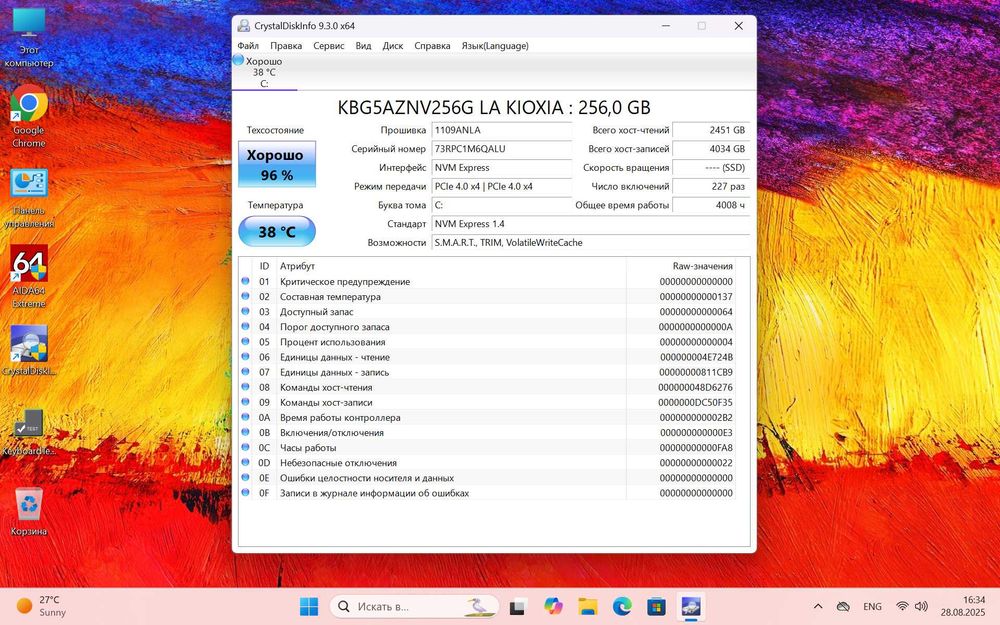Expand the hidden system tray icons chevron
This screenshot has width=1000, height=625.
818,607
